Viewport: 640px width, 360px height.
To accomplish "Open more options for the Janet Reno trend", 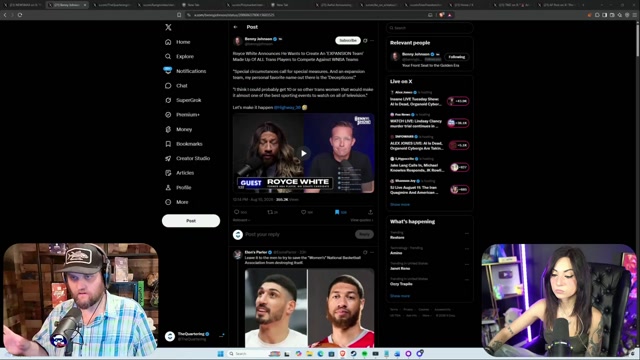I will 467,264.
